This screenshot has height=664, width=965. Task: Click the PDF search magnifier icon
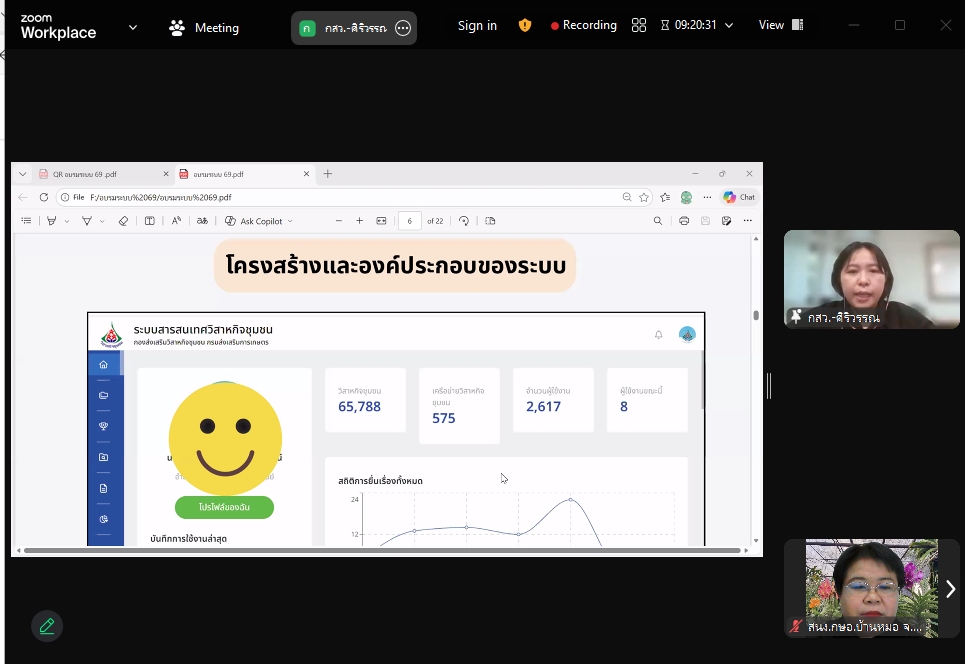click(658, 221)
